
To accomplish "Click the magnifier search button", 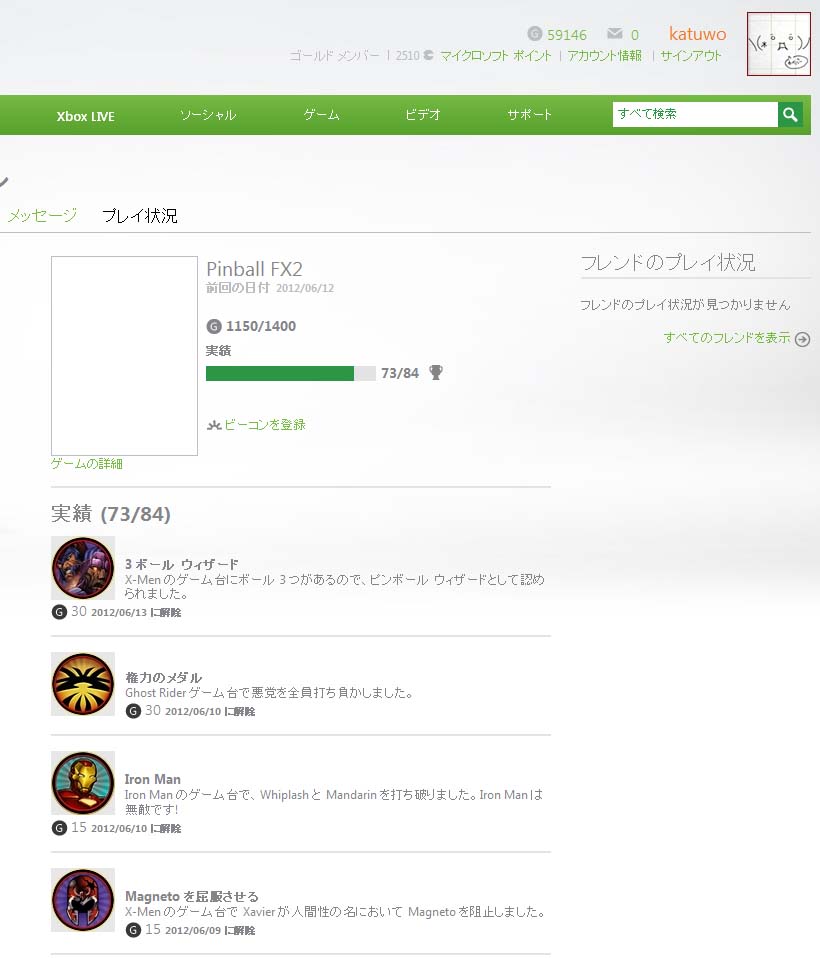I will point(790,114).
